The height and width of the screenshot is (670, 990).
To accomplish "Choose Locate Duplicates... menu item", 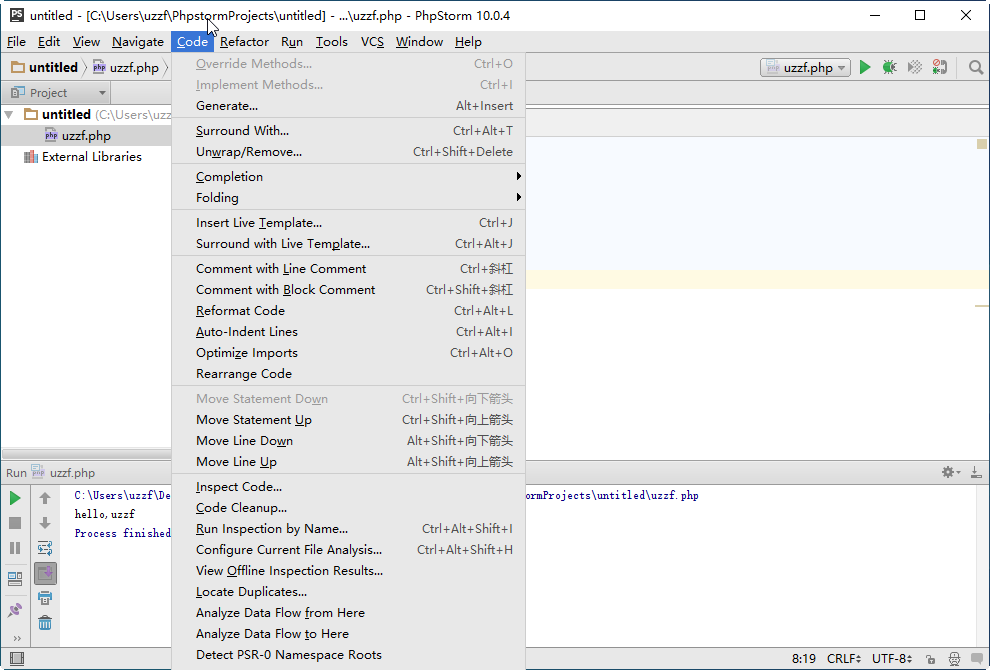I will 349,592.
